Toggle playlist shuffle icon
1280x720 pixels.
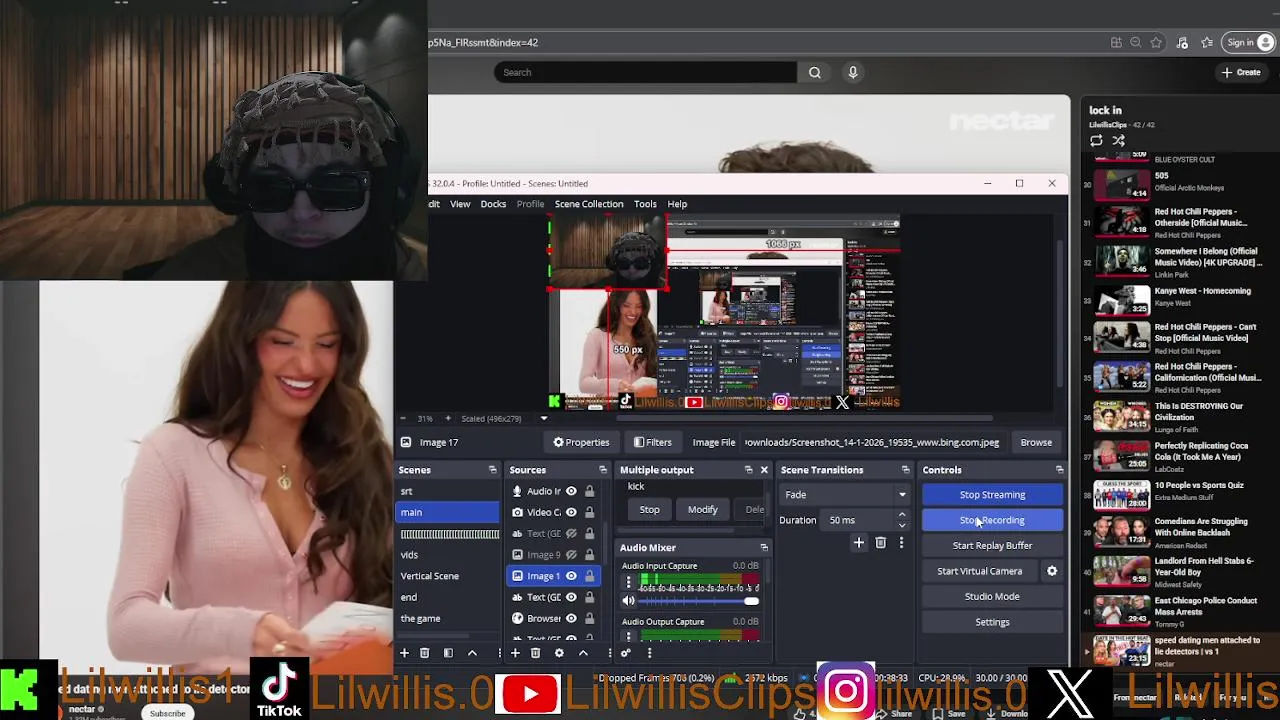(x=1119, y=141)
